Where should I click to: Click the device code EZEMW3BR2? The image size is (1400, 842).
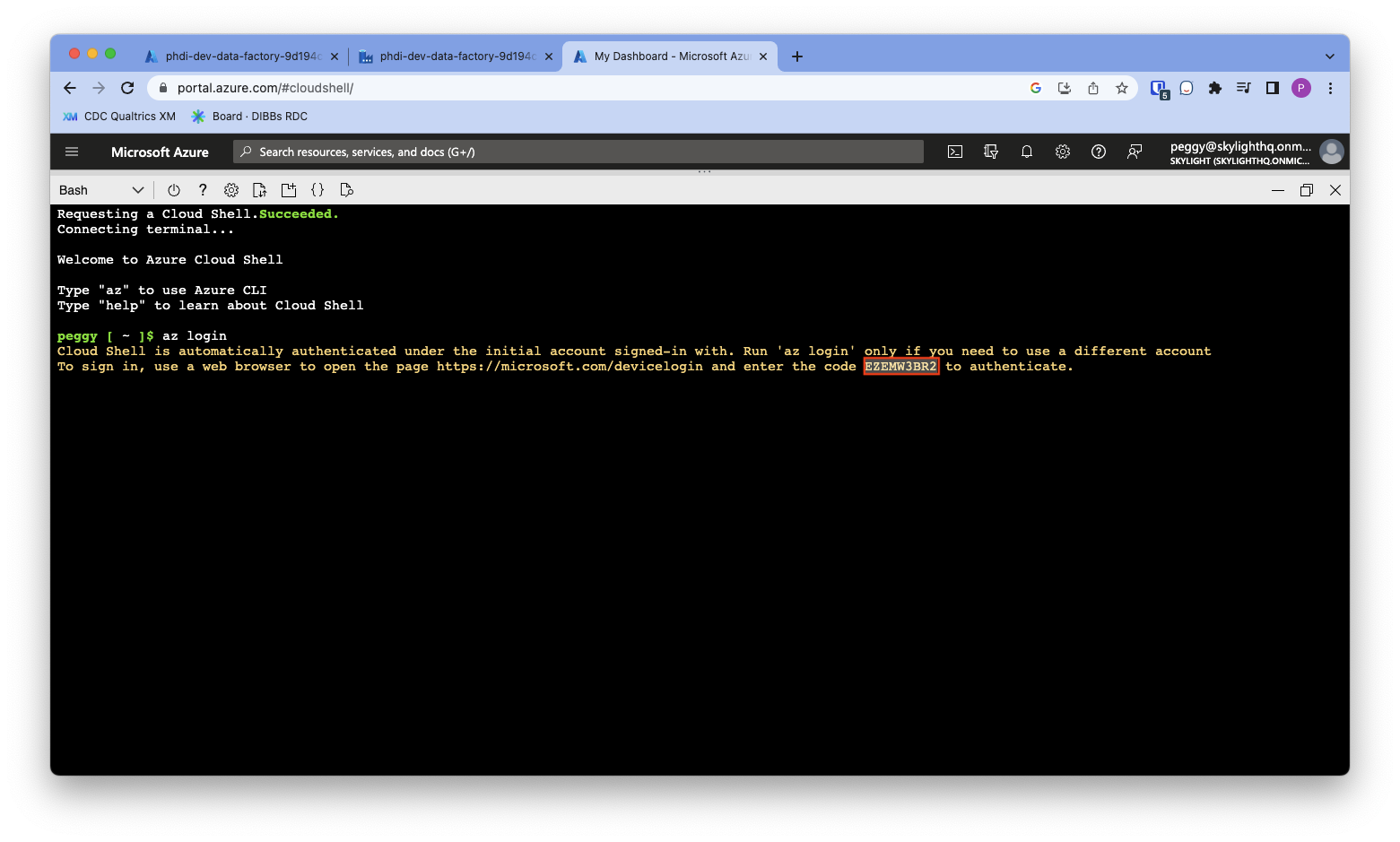pos(900,367)
